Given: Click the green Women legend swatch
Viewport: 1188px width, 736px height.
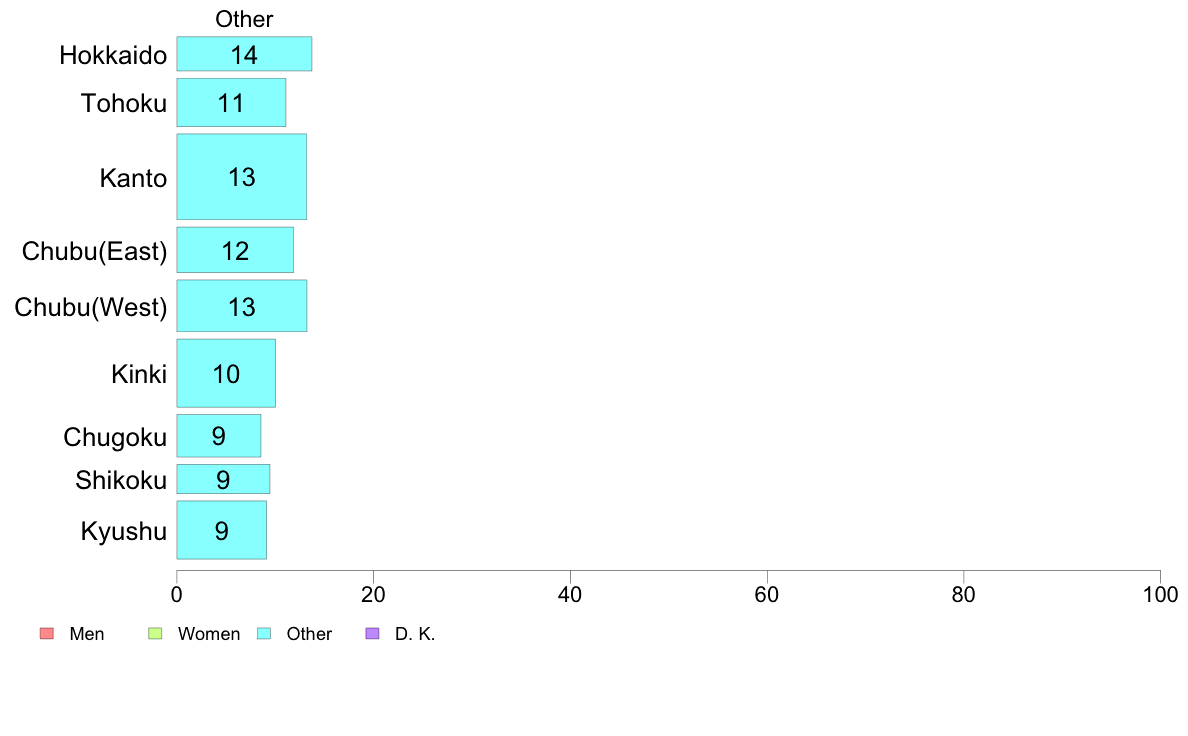Looking at the screenshot, I should coord(155,633).
